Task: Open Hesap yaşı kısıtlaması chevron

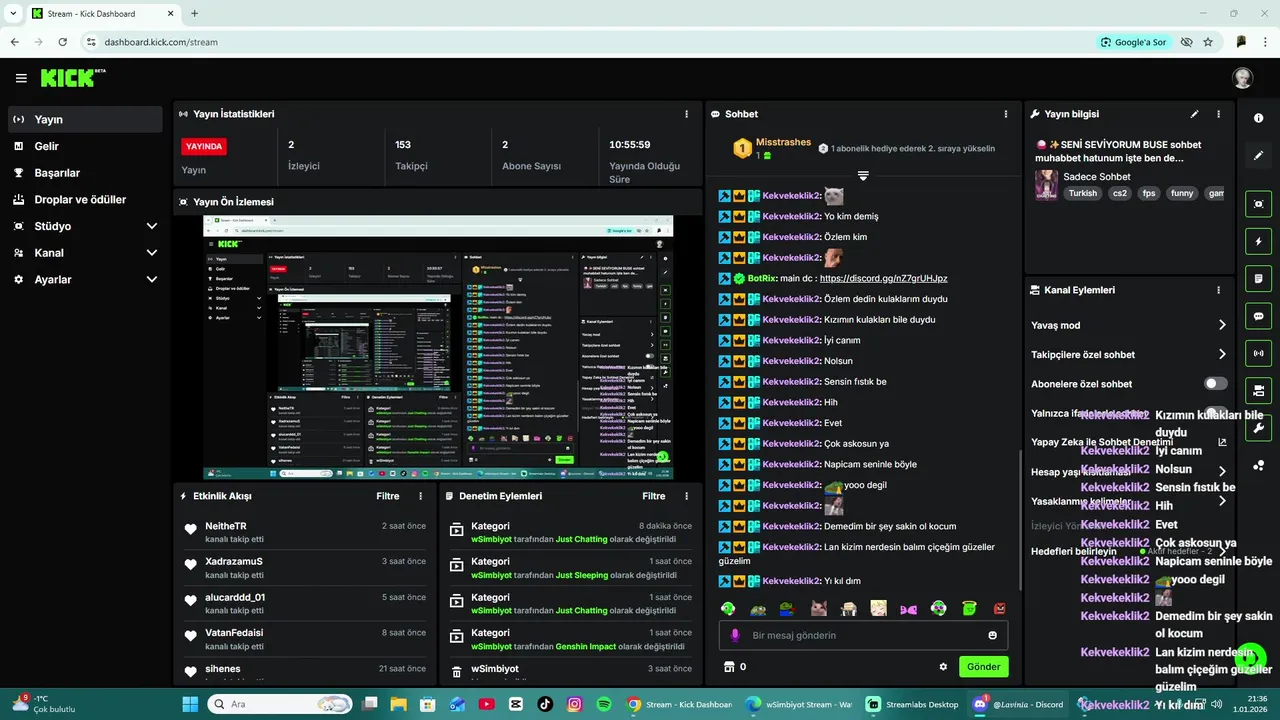Action: pos(1222,472)
